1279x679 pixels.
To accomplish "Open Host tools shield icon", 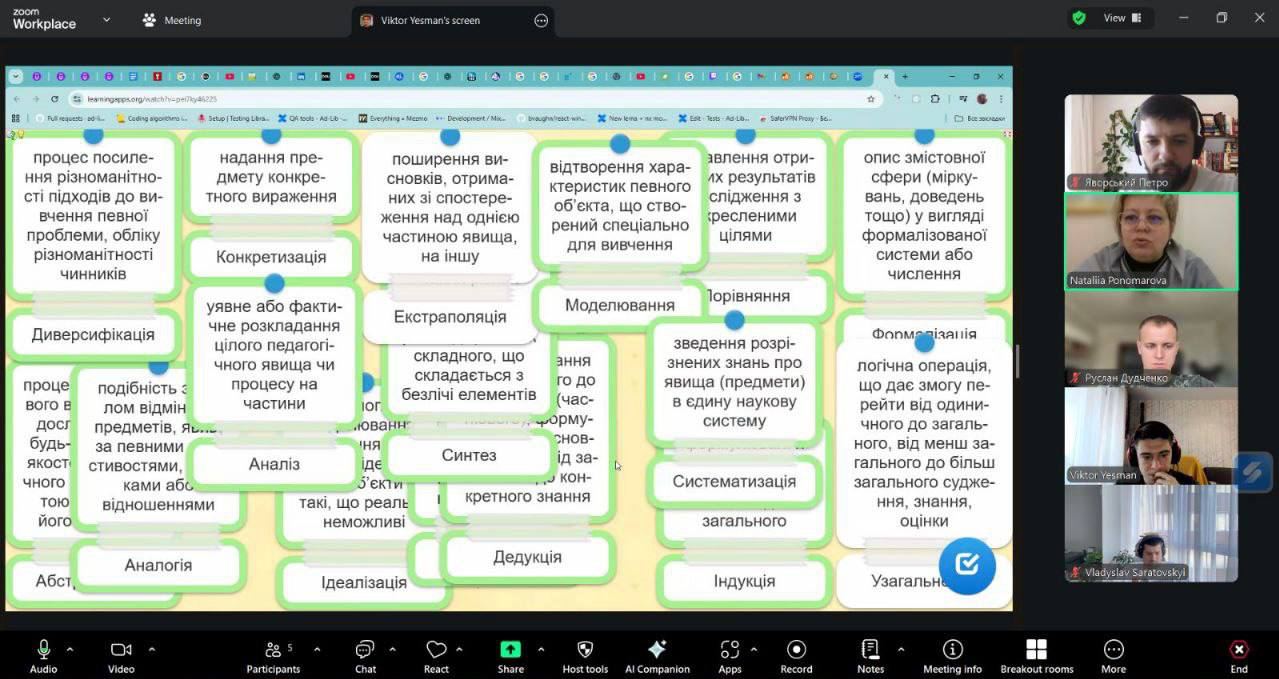I will point(585,656).
